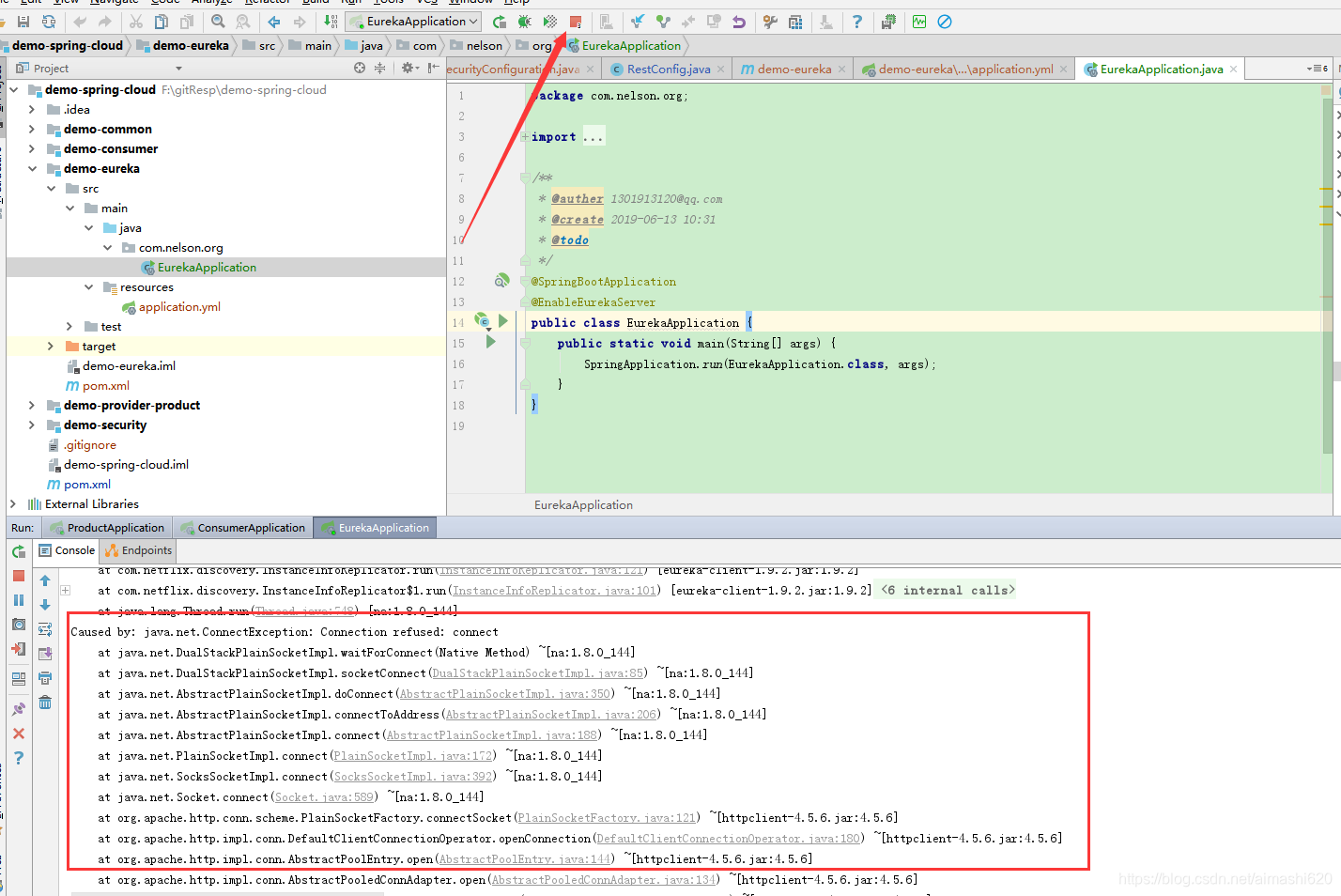Expand the target folder

(x=51, y=347)
